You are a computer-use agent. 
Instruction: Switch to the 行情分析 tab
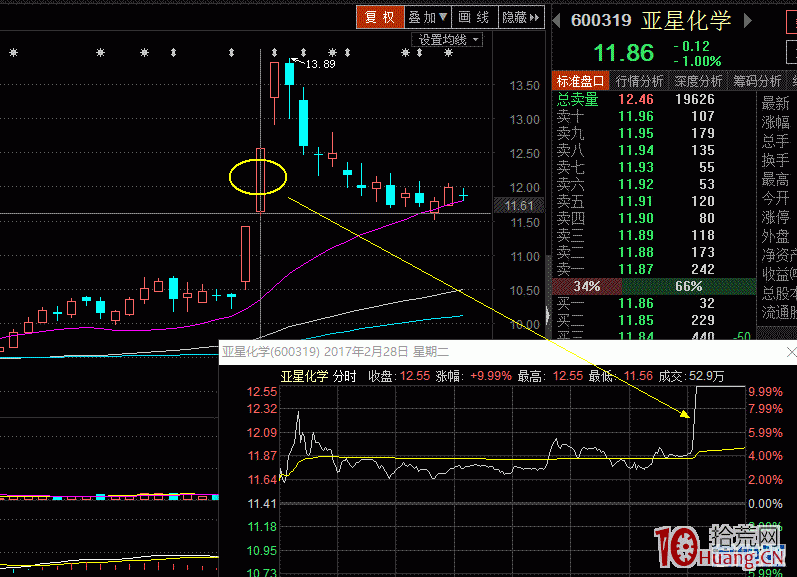(x=639, y=81)
